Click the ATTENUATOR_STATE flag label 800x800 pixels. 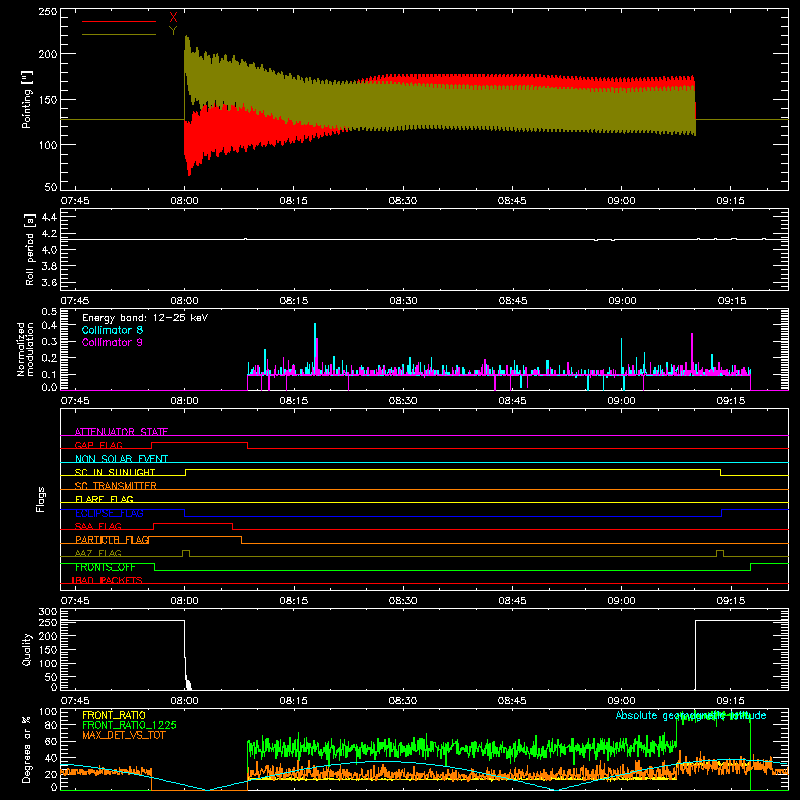coord(121,432)
